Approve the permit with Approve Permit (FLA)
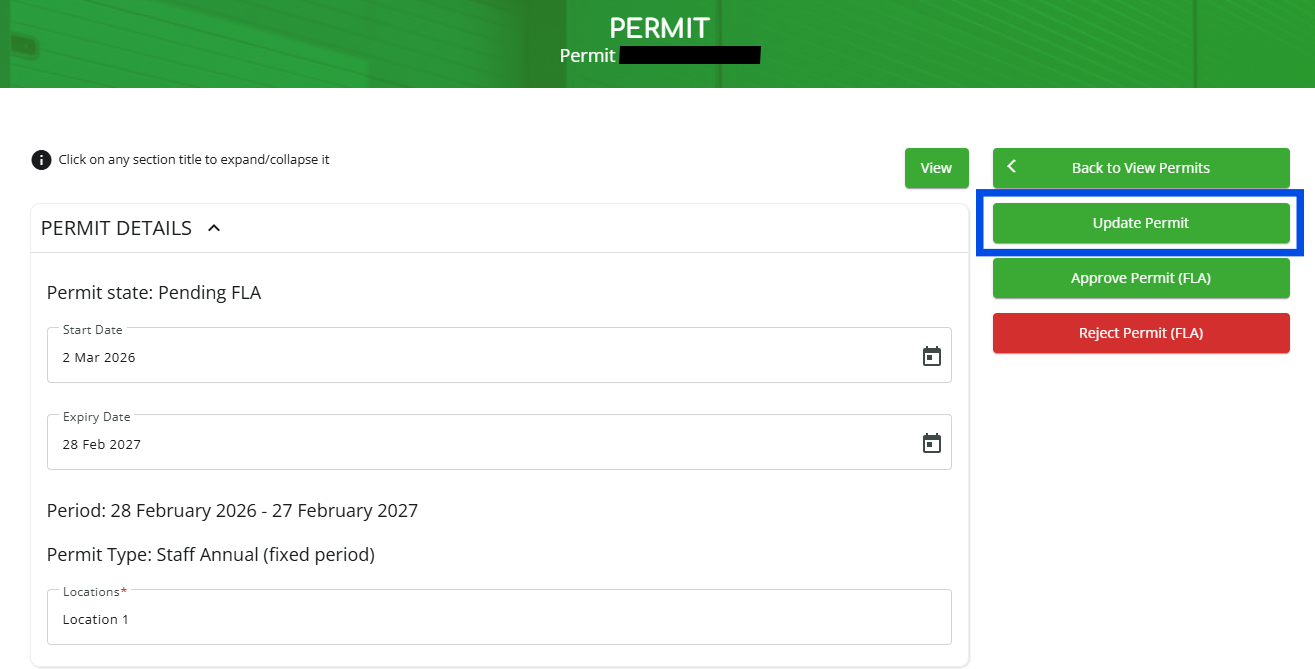This screenshot has height=669, width=1315. click(x=1140, y=278)
